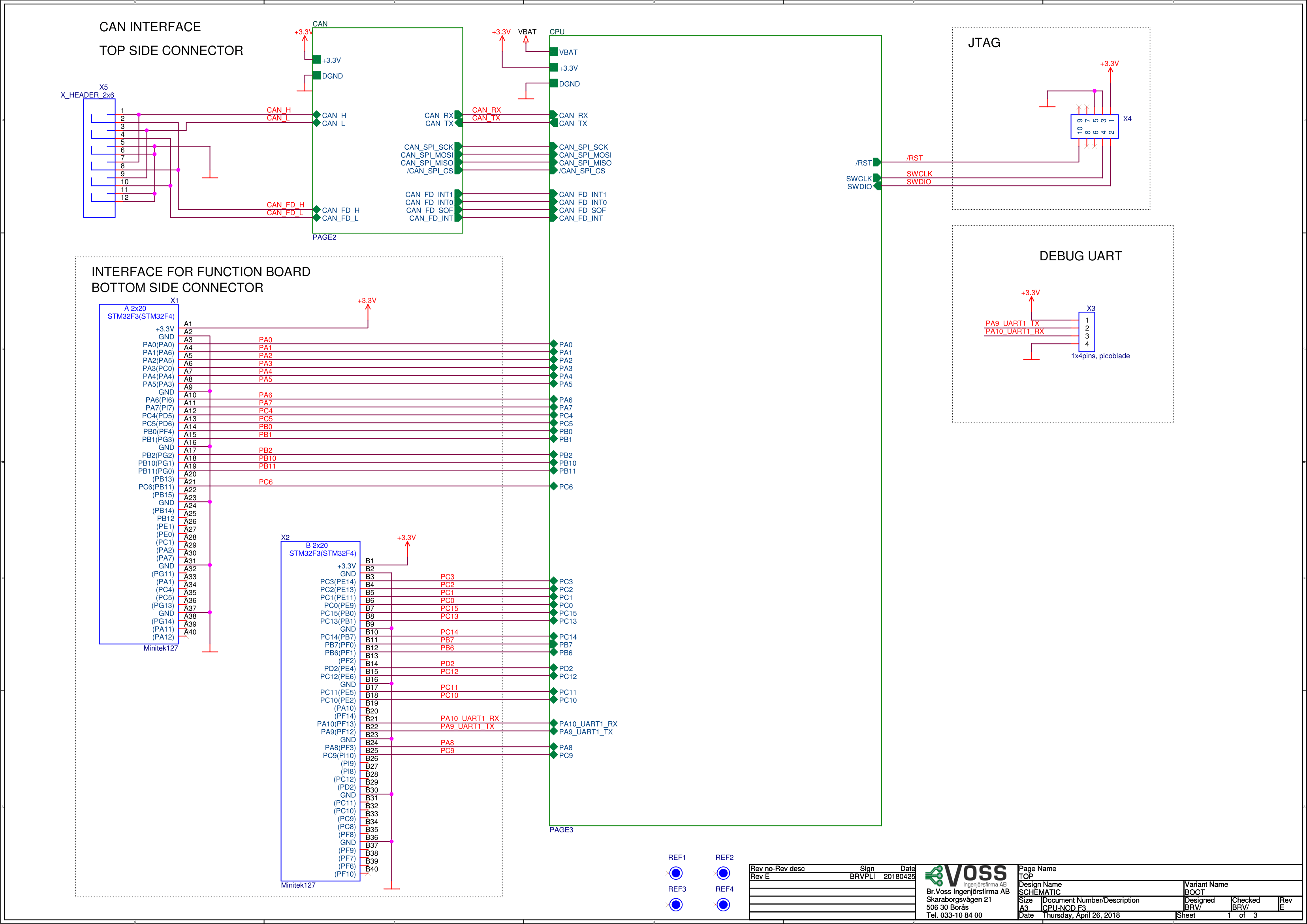Screen dimensions: 1307x924
Task: Click the REF4 fiducial marker circle
Action: 723,905
